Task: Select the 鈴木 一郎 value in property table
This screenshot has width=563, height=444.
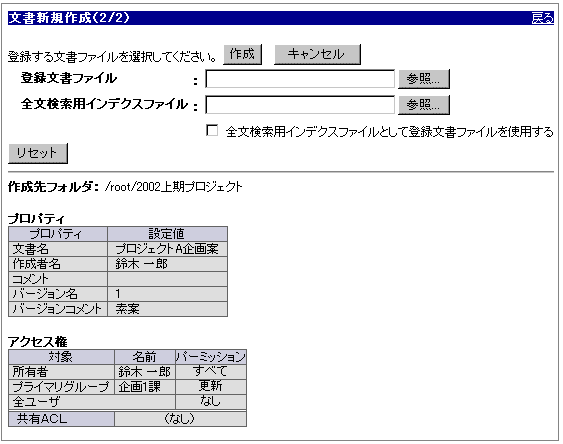Action: click(x=167, y=264)
